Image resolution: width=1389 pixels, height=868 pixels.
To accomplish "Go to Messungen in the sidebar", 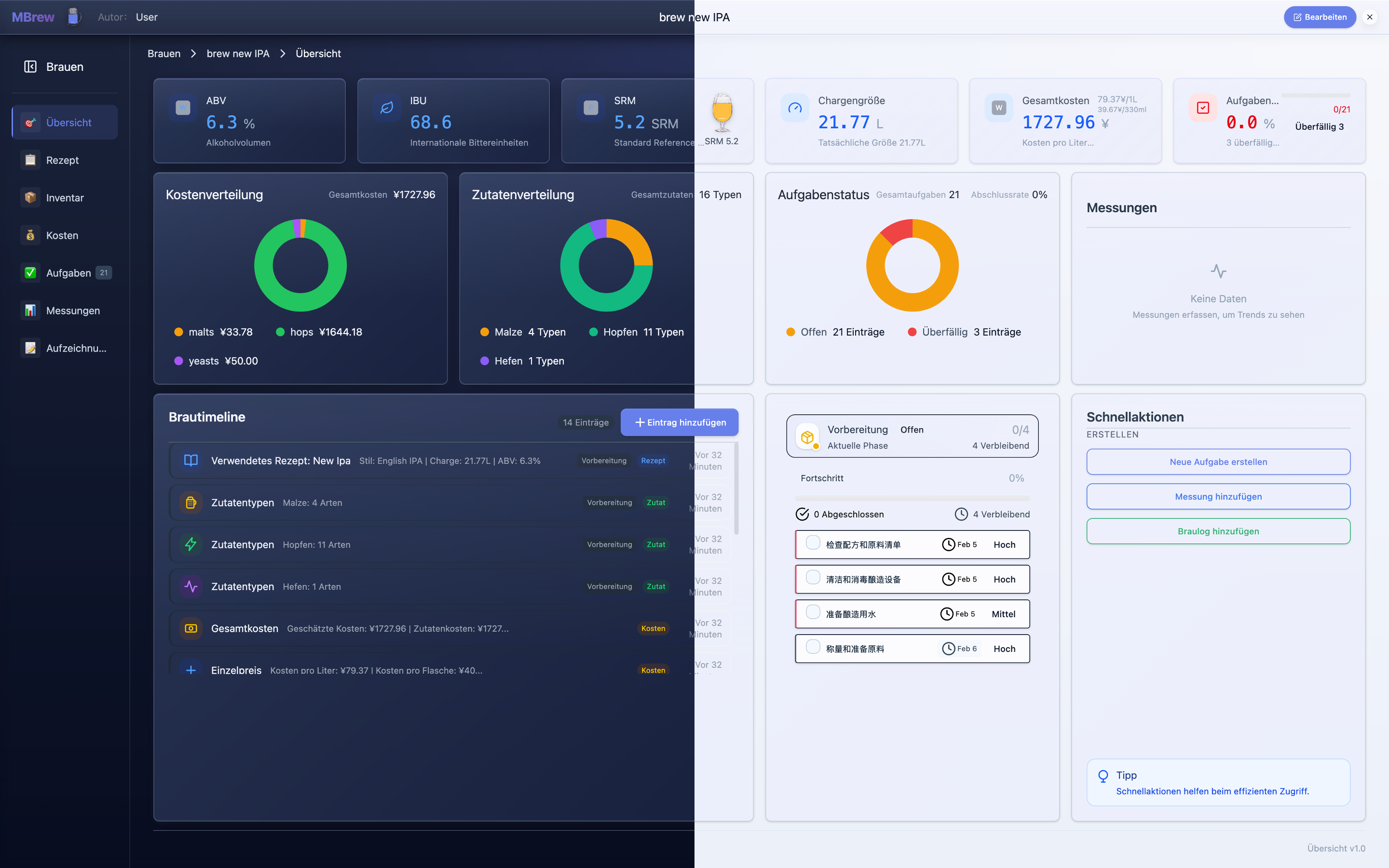I will click(x=73, y=311).
